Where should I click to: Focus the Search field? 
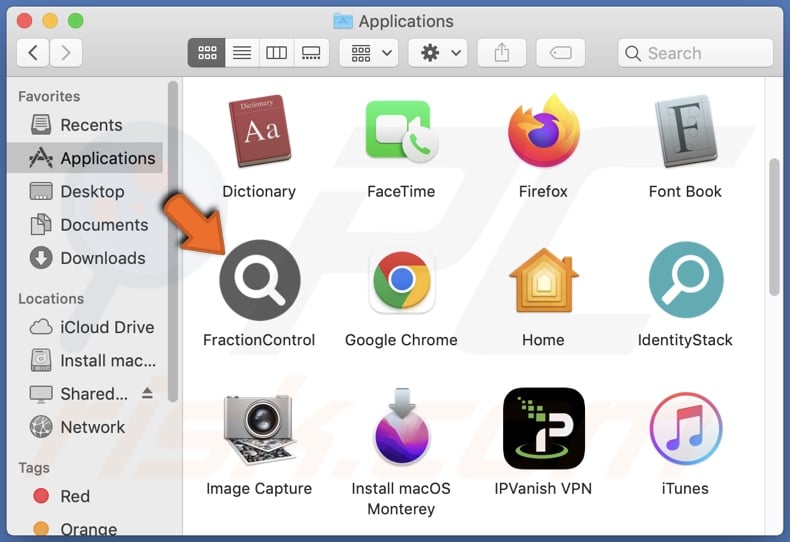tap(695, 53)
